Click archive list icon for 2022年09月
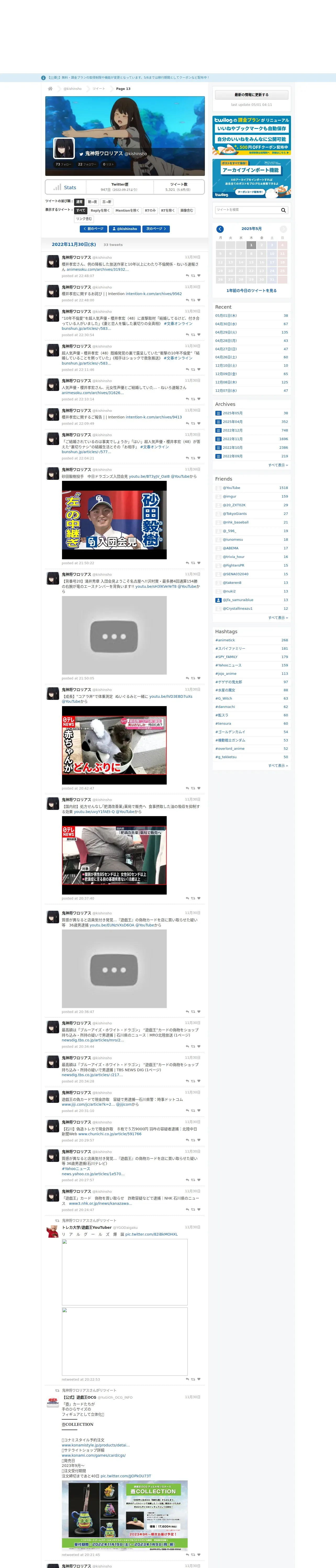336x1568 pixels. coord(218,456)
